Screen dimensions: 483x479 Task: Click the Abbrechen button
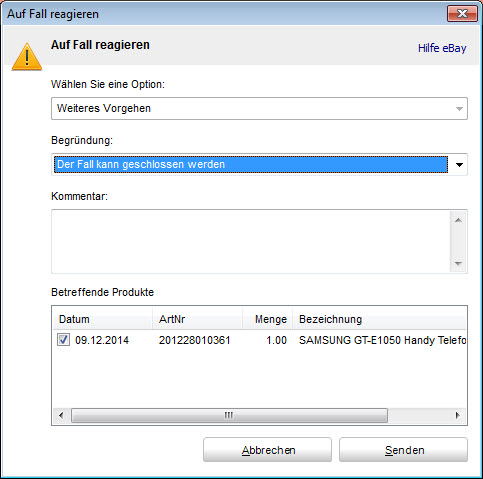pos(267,450)
